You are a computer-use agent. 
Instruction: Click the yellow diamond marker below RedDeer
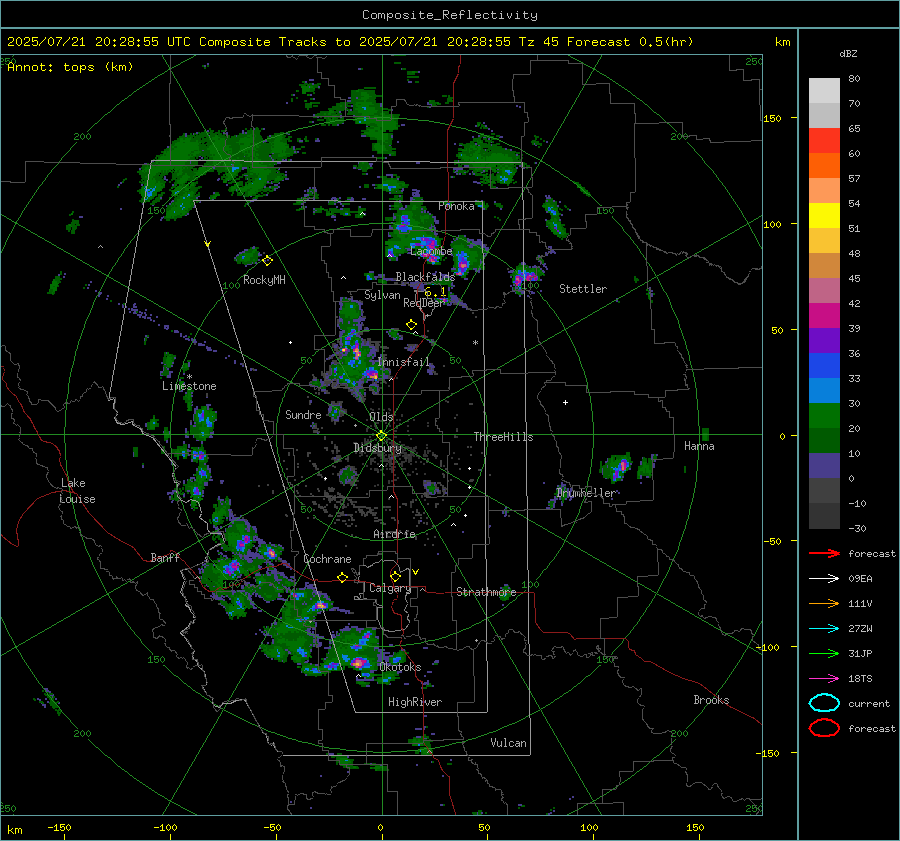point(411,325)
